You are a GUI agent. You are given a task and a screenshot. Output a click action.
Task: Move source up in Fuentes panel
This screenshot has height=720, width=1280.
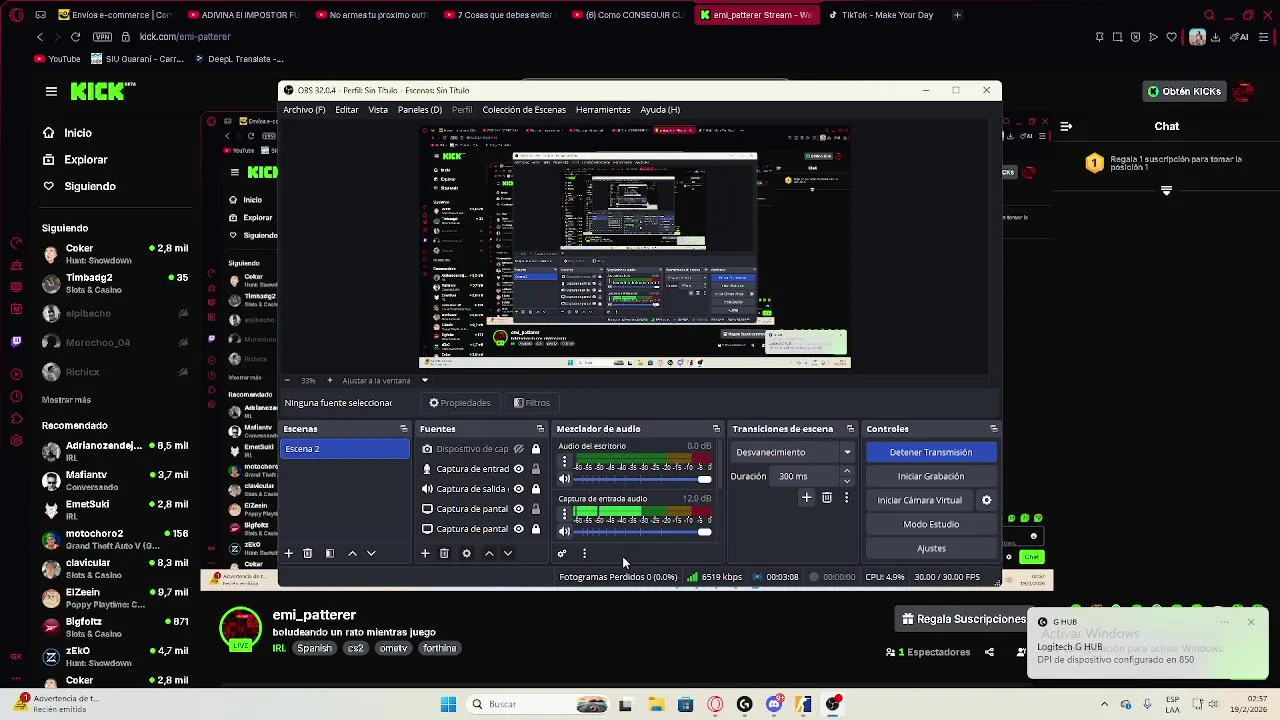(489, 553)
